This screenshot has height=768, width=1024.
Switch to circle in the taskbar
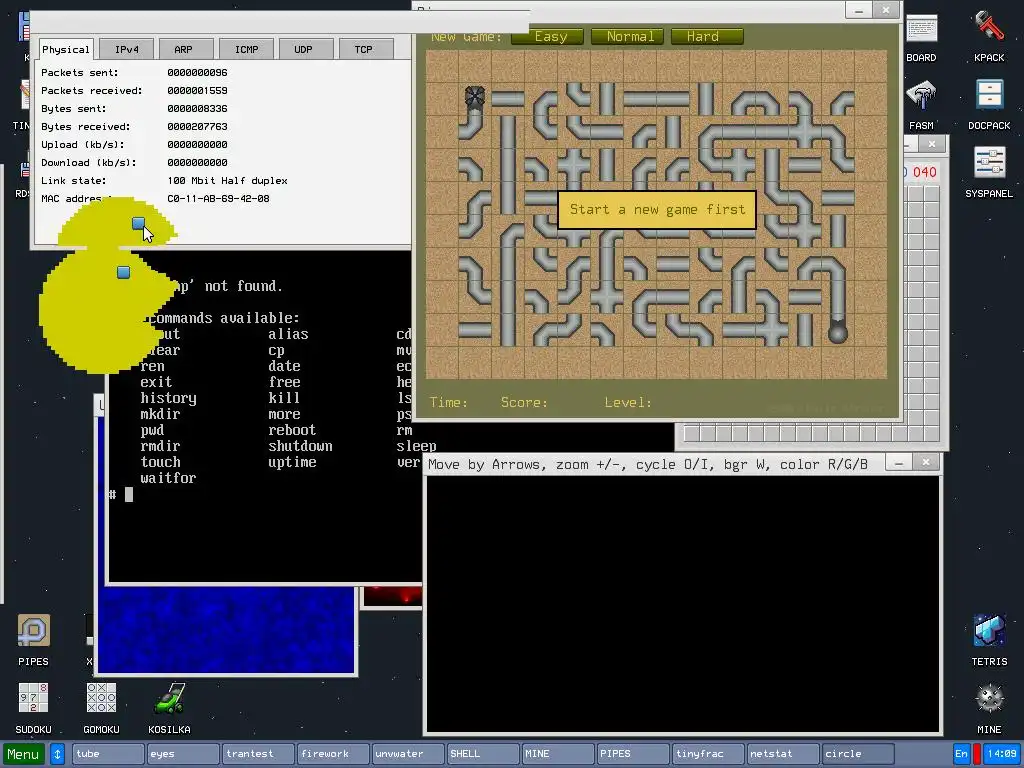[x=858, y=754]
